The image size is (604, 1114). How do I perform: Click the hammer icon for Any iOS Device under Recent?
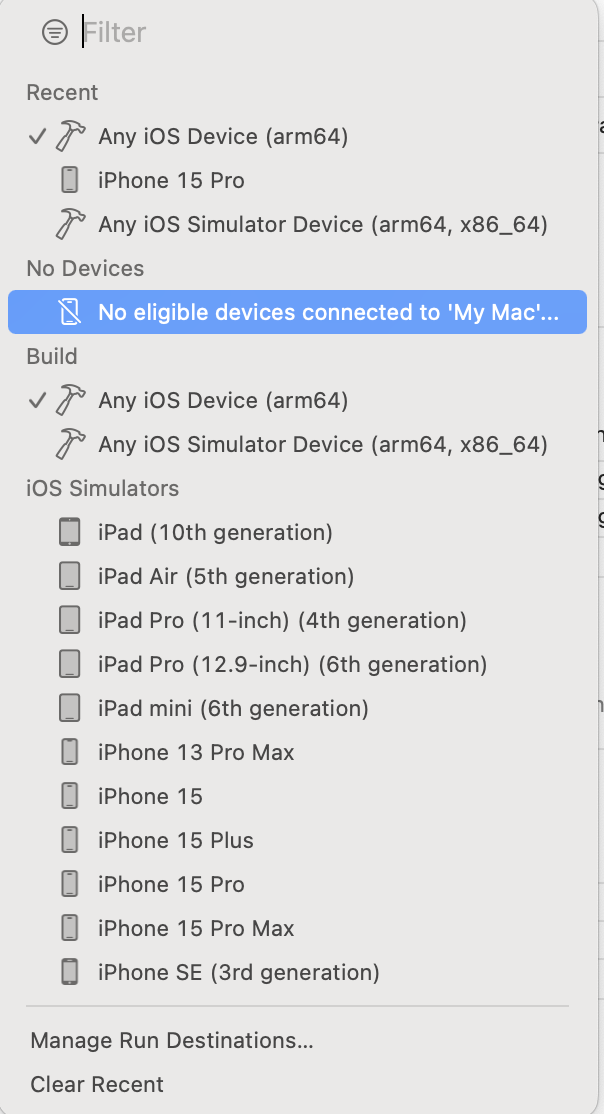70,136
